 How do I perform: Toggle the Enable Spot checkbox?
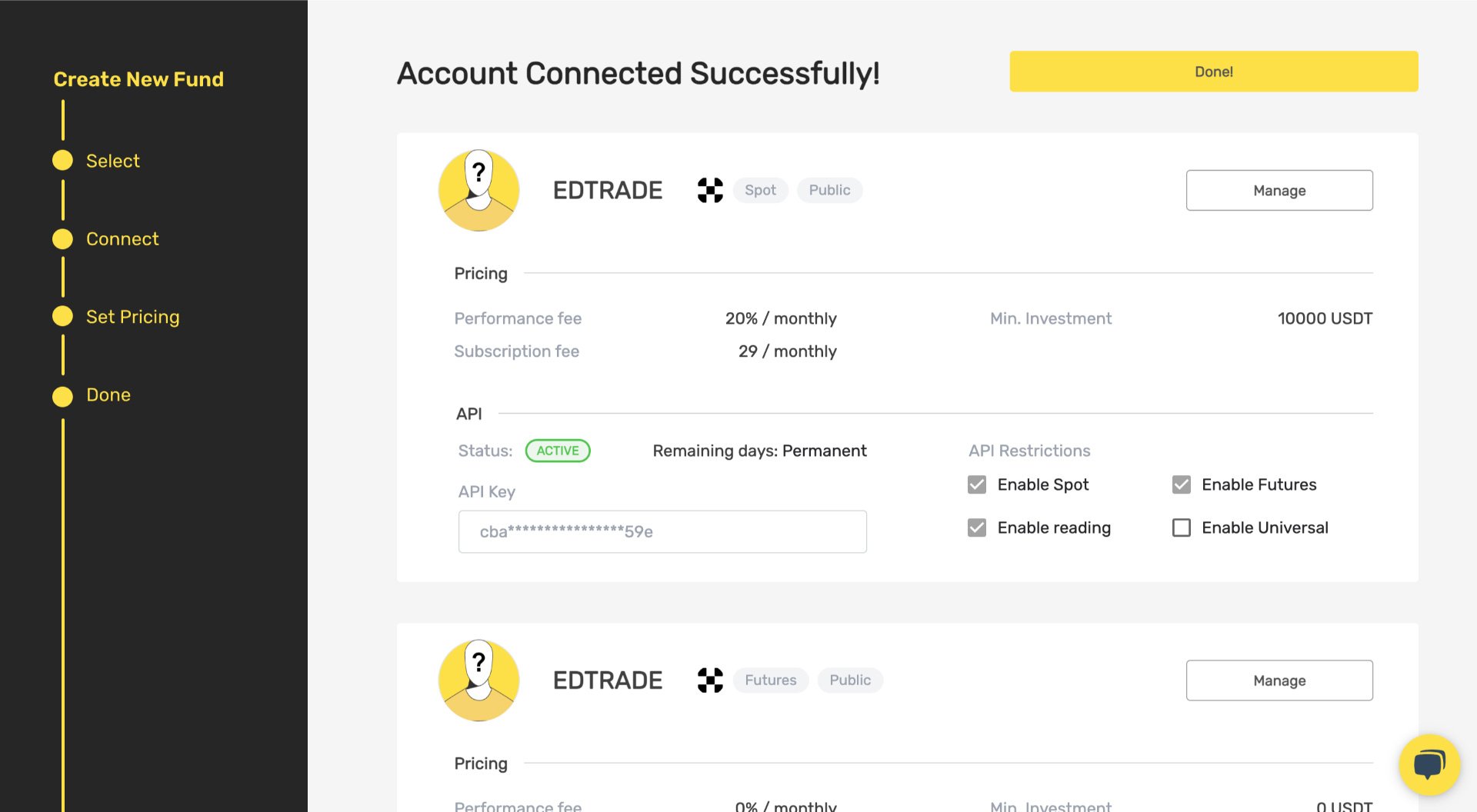pos(976,484)
